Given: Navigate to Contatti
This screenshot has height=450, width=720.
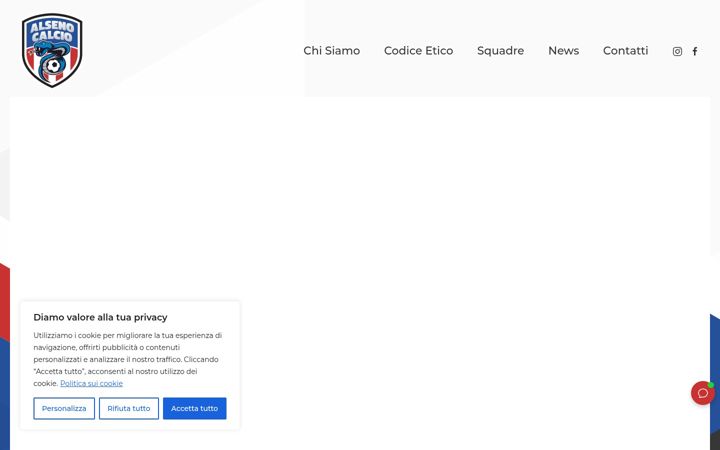Looking at the screenshot, I should pos(625,51).
